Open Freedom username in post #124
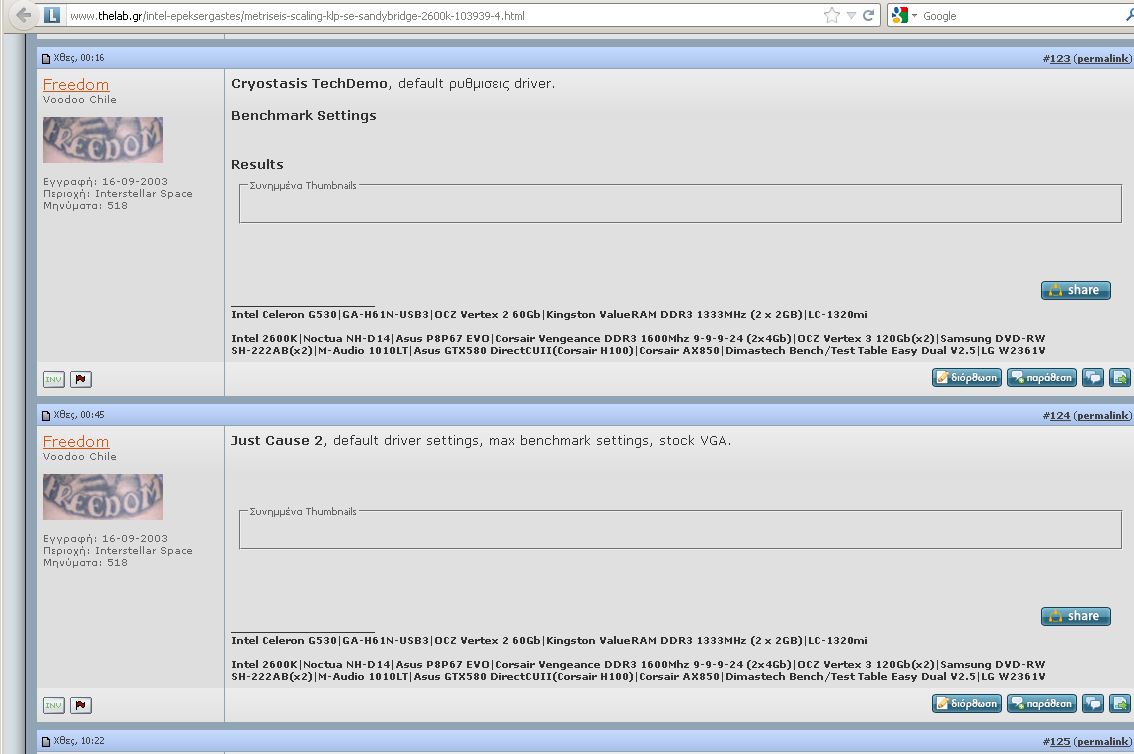The image size is (1134, 754). coord(76,442)
